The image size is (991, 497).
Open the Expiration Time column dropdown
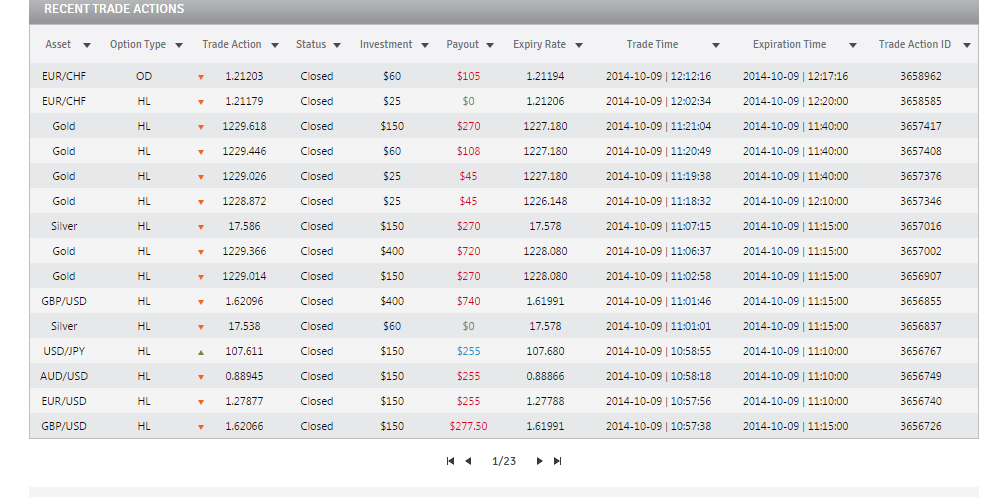point(853,45)
